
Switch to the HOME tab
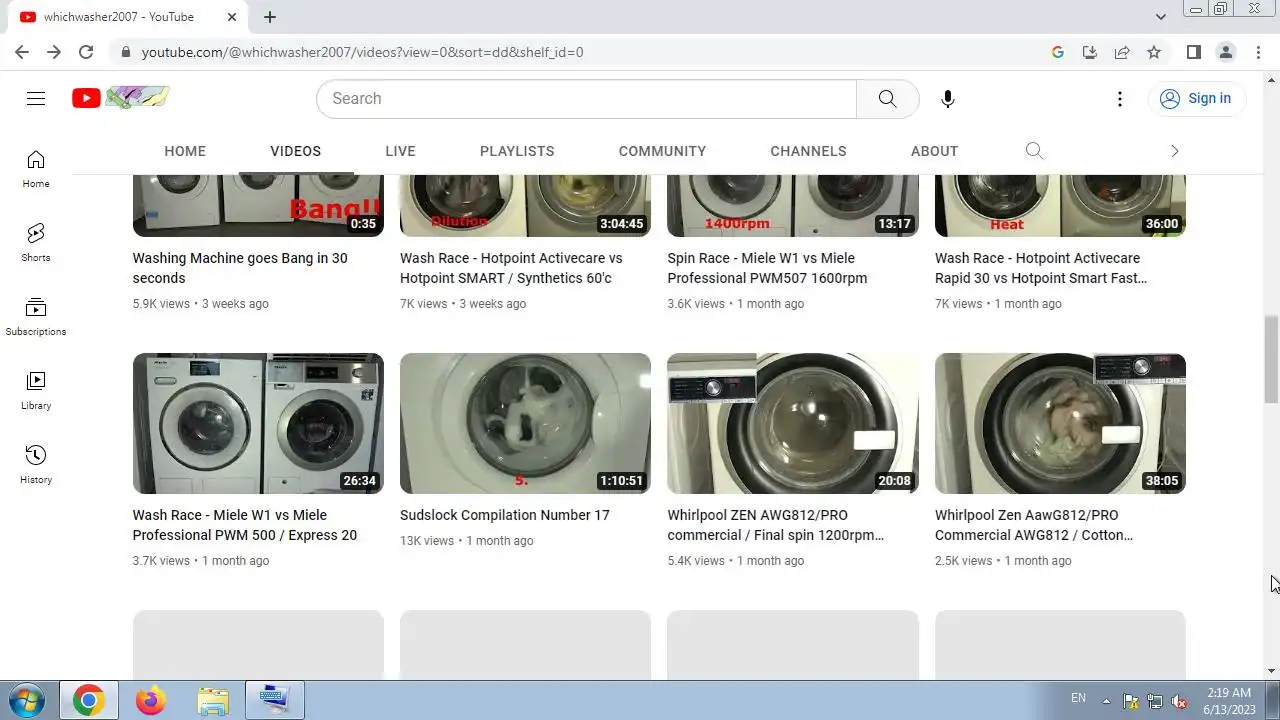coord(185,151)
